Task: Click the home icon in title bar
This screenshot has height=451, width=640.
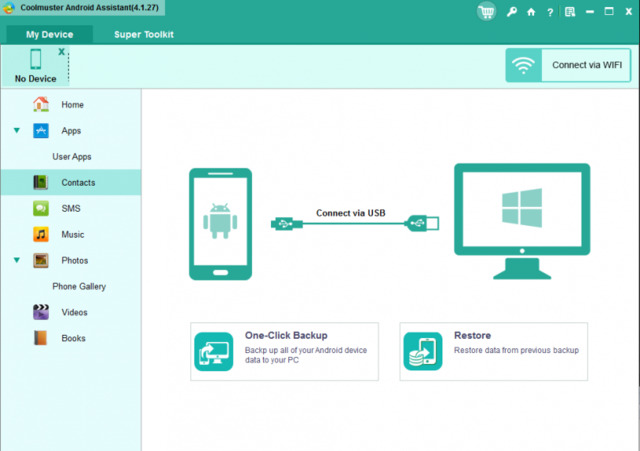Action: 531,13
